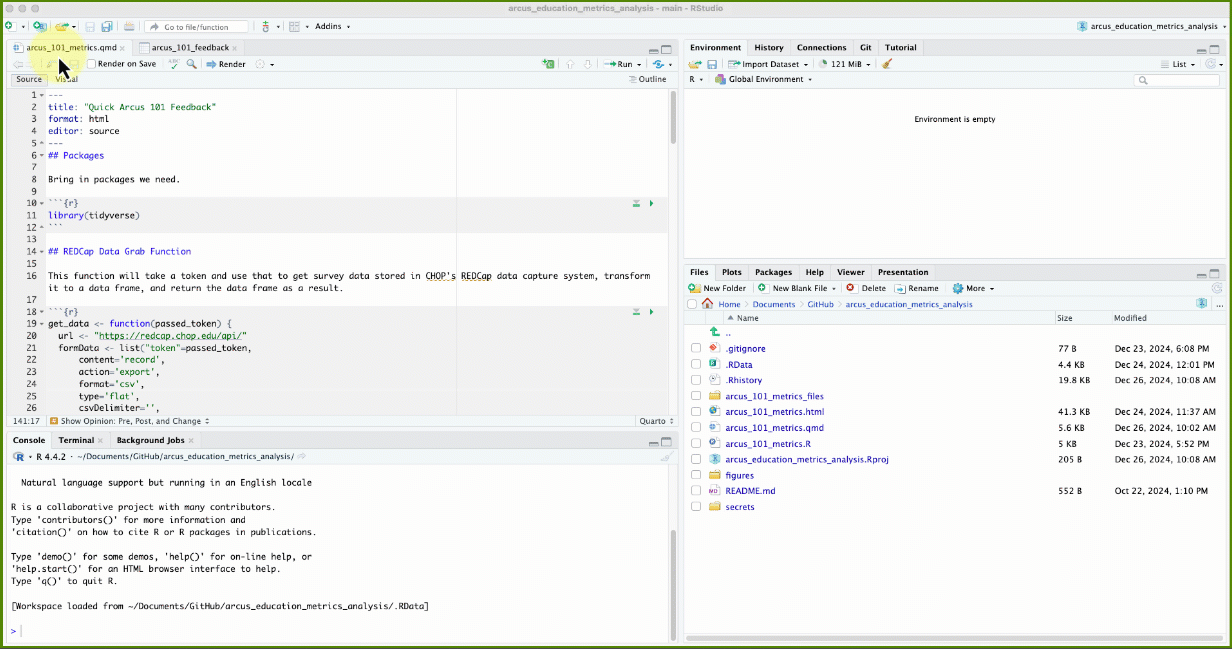Check the box next to README.md

point(696,491)
